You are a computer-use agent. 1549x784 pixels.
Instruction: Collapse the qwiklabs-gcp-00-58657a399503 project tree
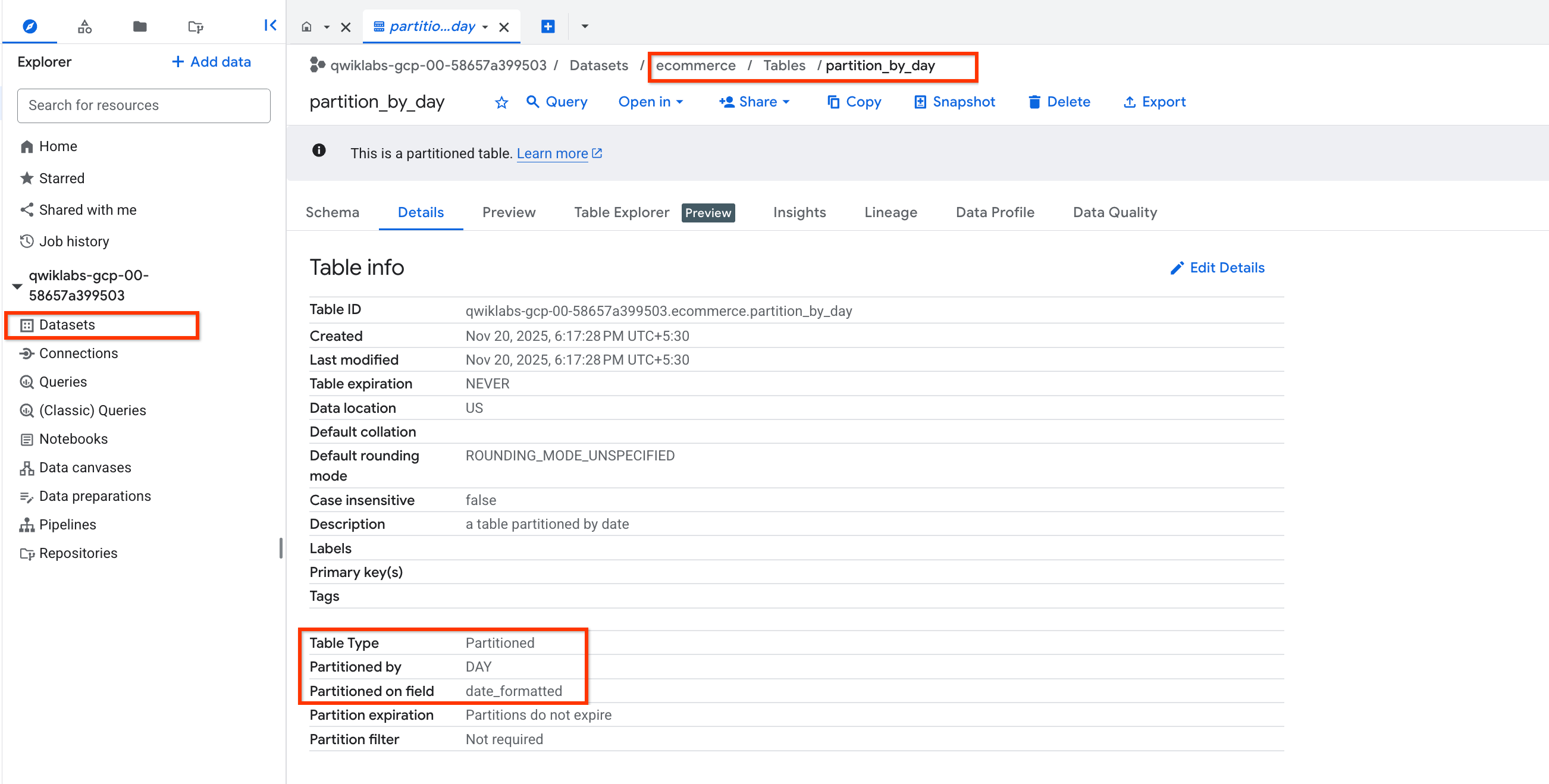tap(16, 285)
